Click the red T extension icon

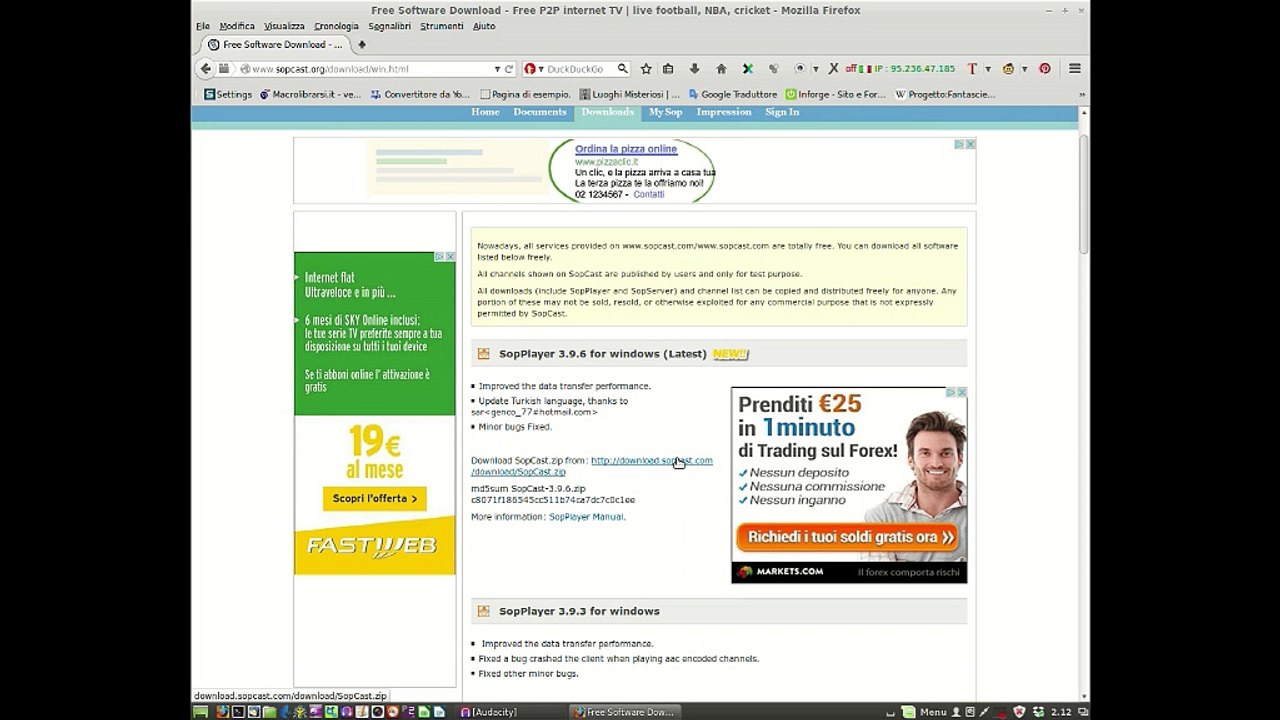972,69
